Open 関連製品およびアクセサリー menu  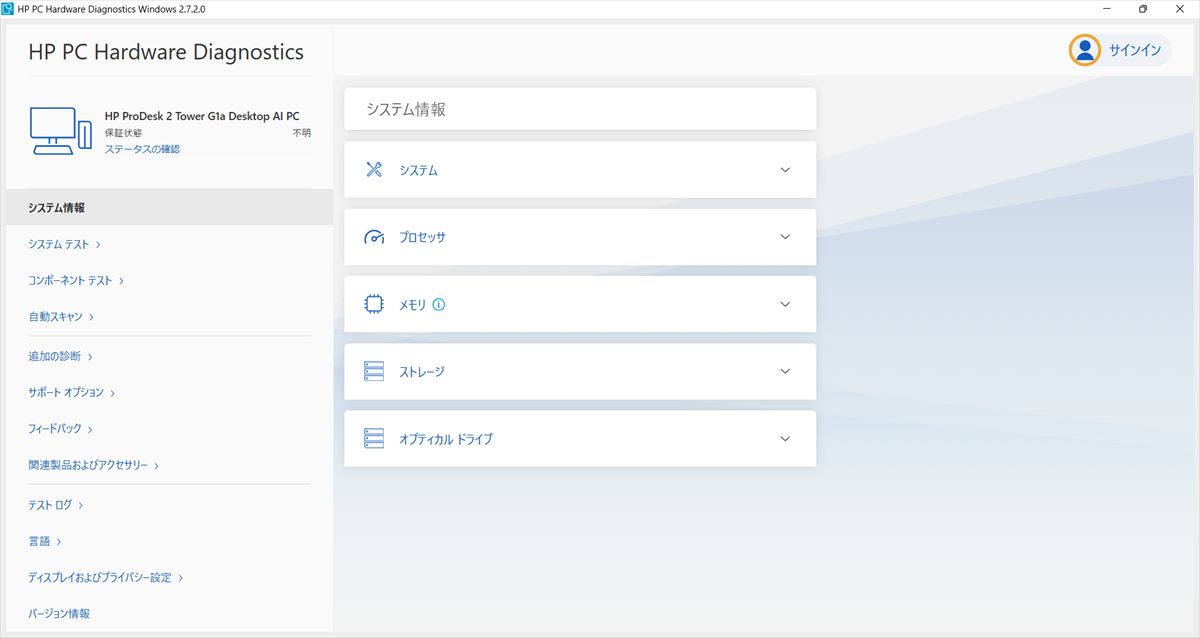tap(94, 465)
